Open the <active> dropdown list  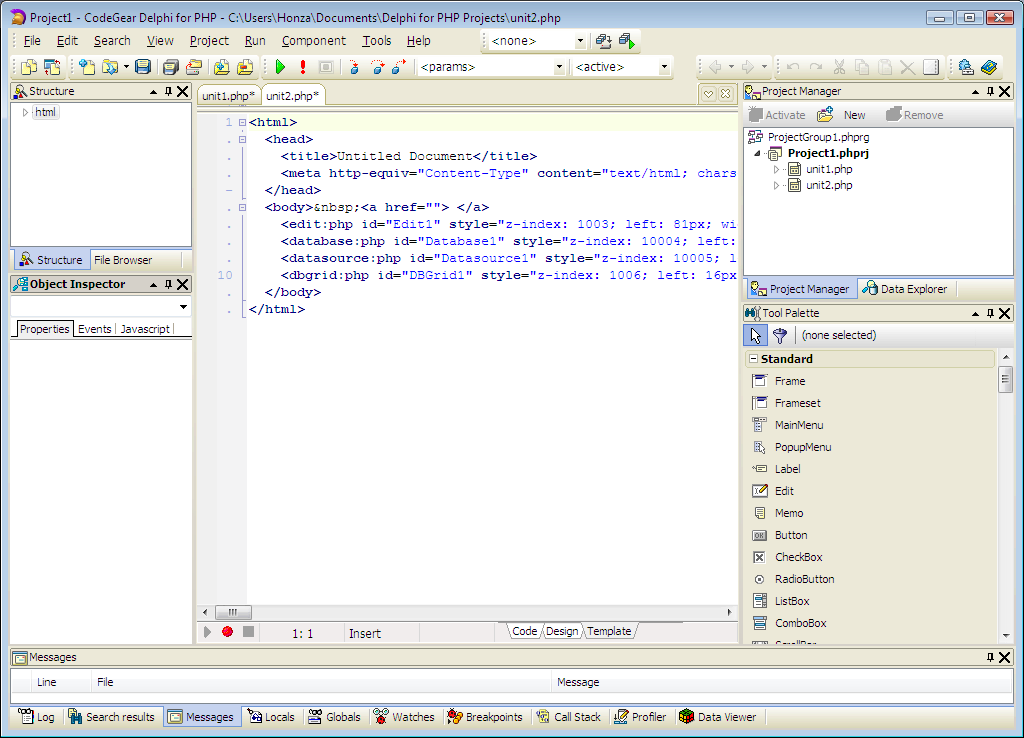point(664,67)
